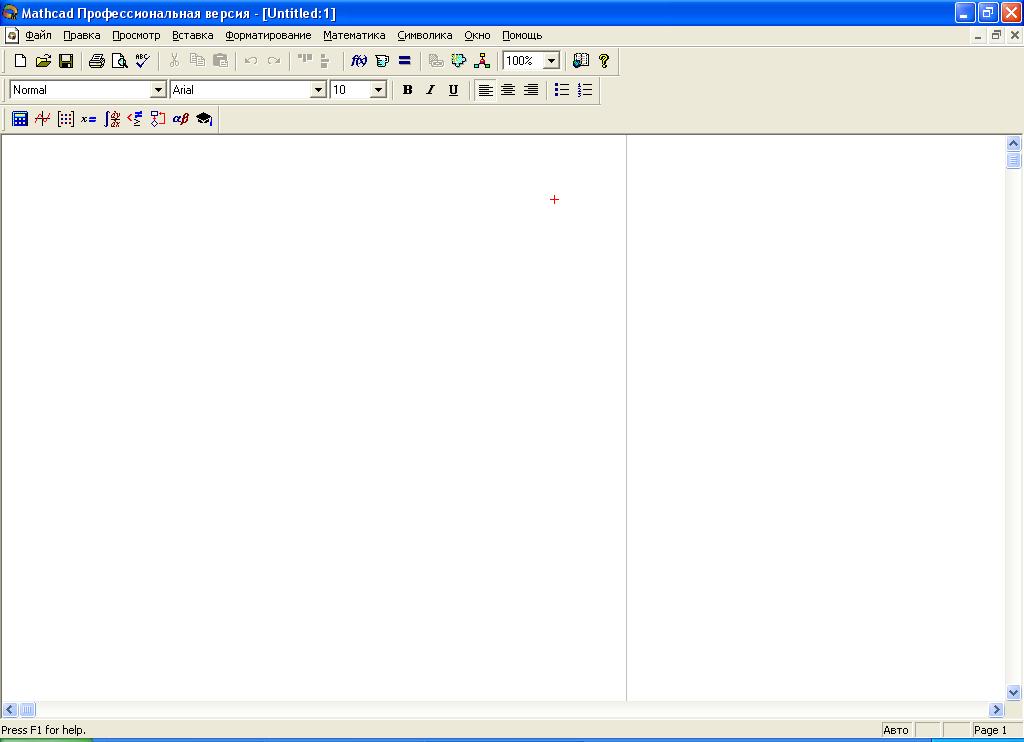Open a file with the folder icon

coord(43,61)
